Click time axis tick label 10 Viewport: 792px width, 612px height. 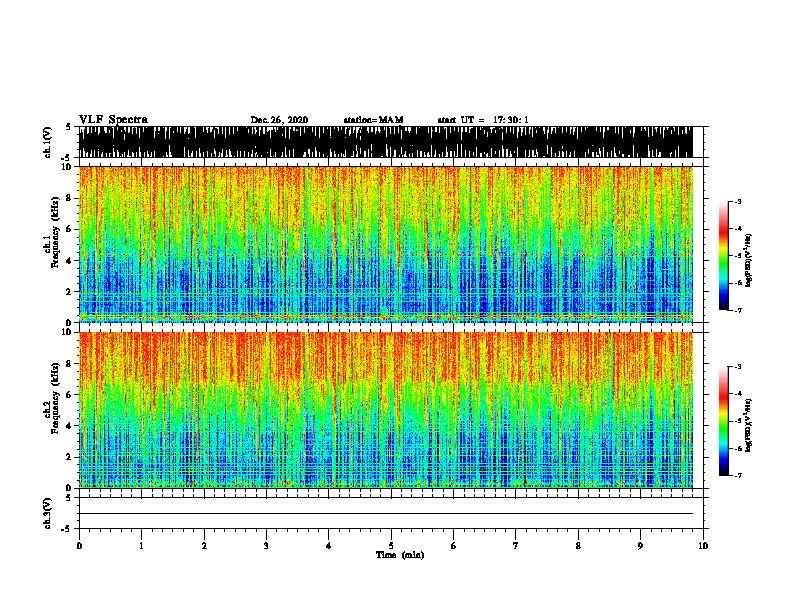click(703, 546)
